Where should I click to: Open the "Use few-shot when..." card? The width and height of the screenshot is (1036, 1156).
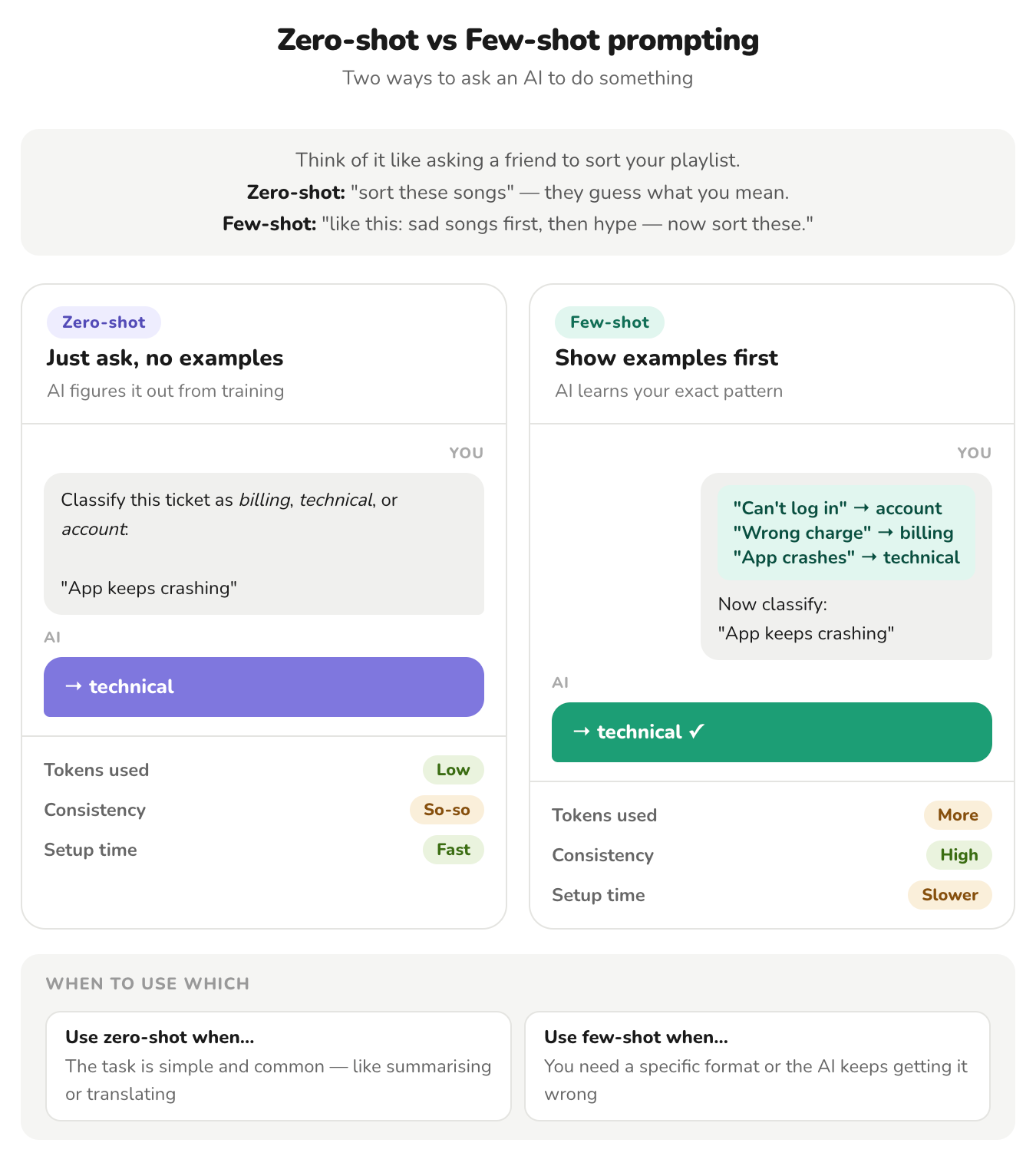point(757,1065)
